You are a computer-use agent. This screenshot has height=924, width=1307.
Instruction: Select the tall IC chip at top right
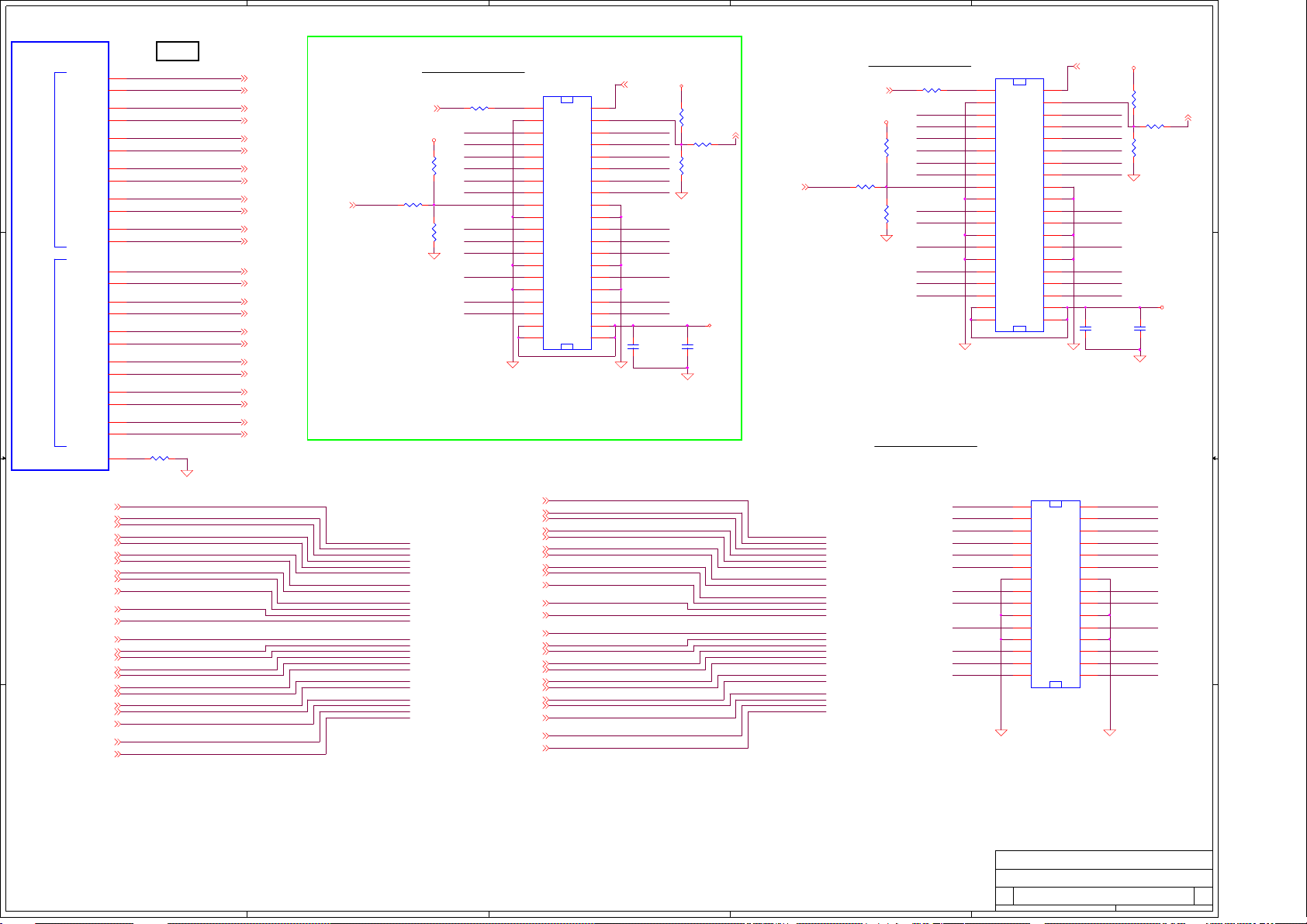click(1019, 205)
